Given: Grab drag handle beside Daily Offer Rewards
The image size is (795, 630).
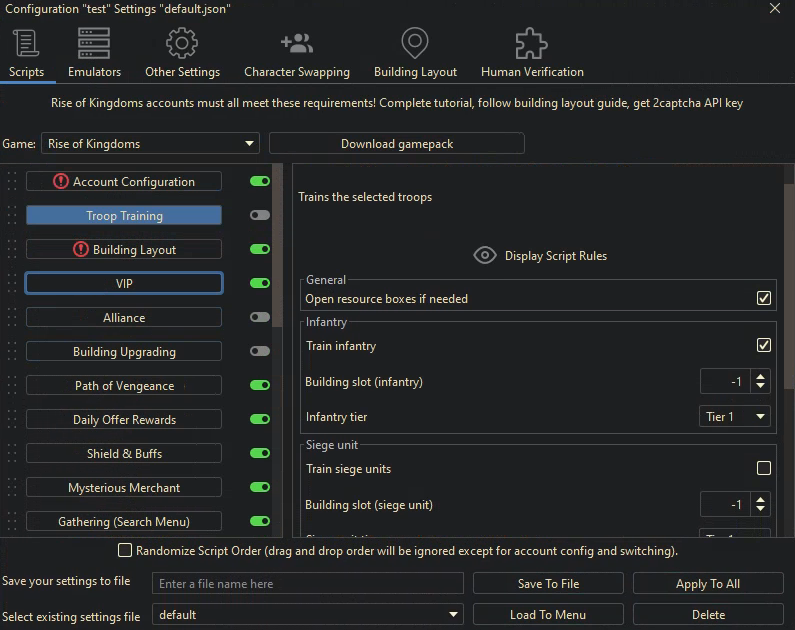Looking at the screenshot, I should point(12,419).
